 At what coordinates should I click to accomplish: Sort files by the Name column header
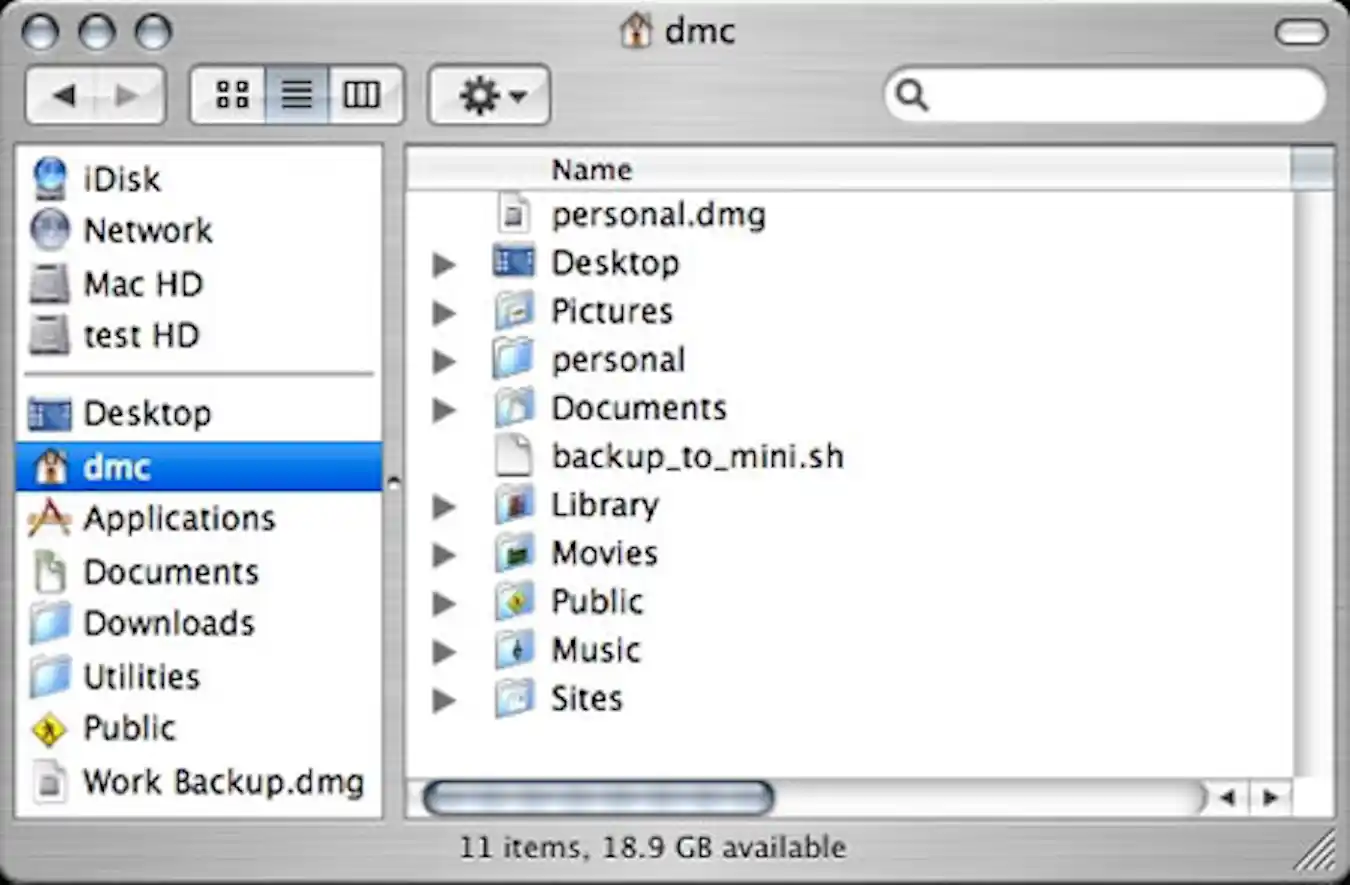pos(591,169)
